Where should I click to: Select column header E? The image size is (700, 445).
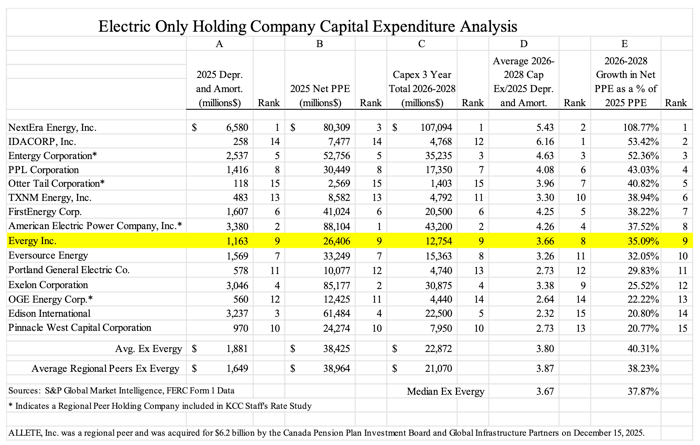click(x=625, y=44)
